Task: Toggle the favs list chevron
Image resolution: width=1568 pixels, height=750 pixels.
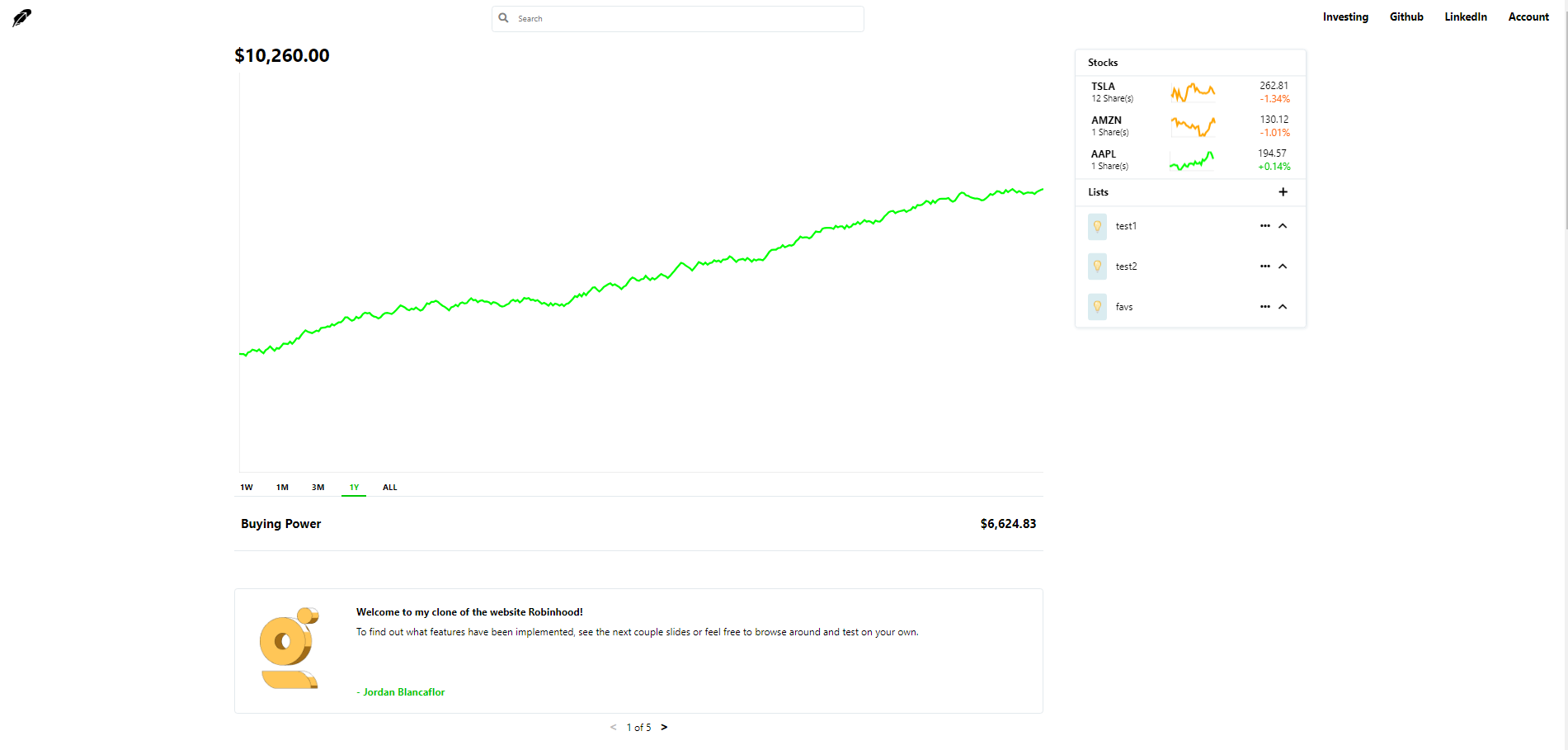Action: pyautogui.click(x=1283, y=307)
